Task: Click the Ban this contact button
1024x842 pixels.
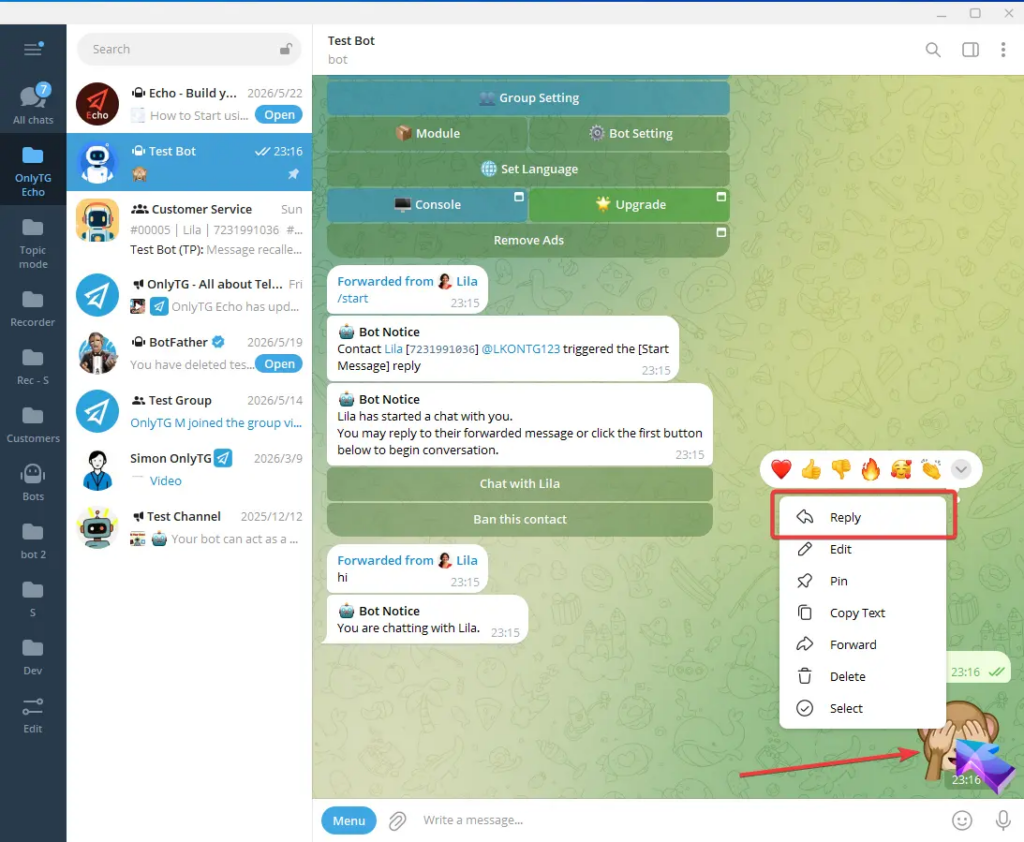Action: coord(520,519)
